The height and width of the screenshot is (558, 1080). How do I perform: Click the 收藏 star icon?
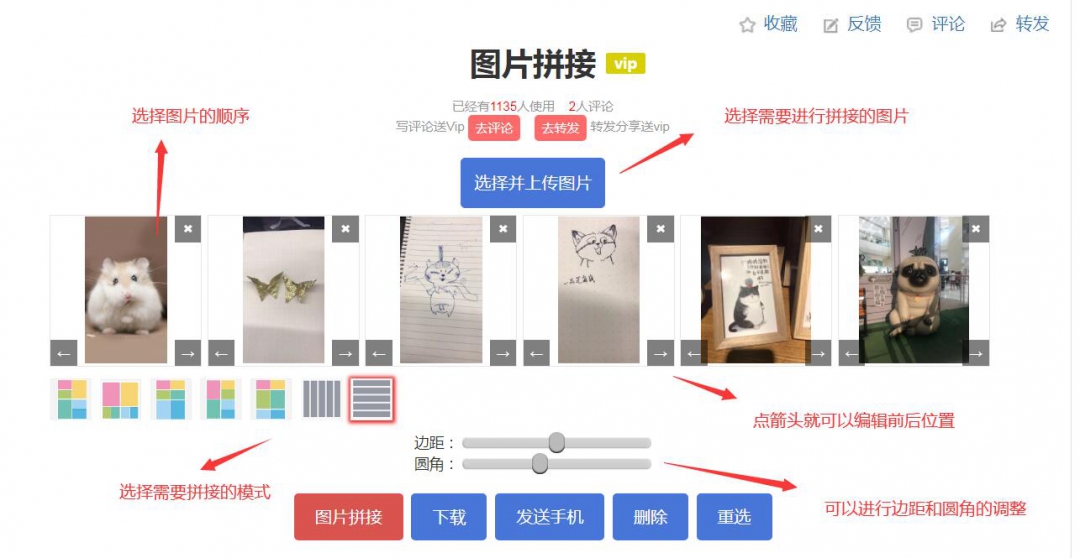747,25
